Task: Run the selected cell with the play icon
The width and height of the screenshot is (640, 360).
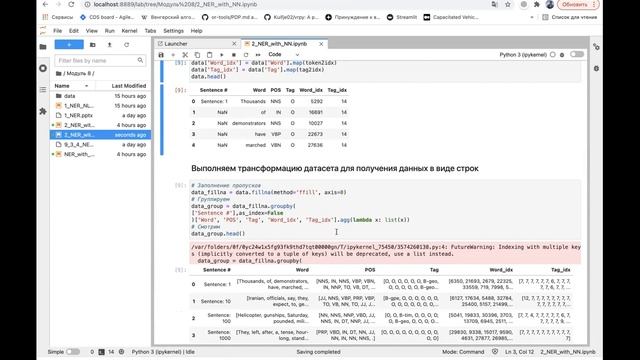Action: [x=222, y=55]
